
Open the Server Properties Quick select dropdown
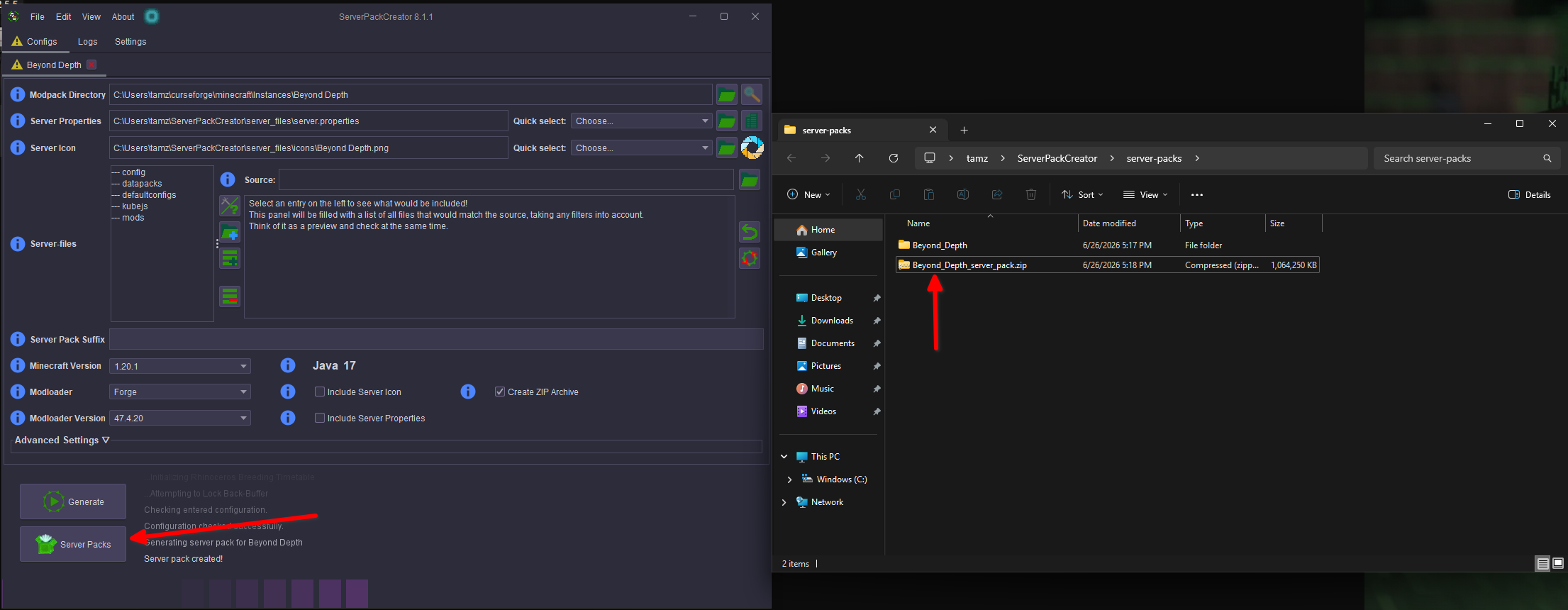pyautogui.click(x=641, y=121)
